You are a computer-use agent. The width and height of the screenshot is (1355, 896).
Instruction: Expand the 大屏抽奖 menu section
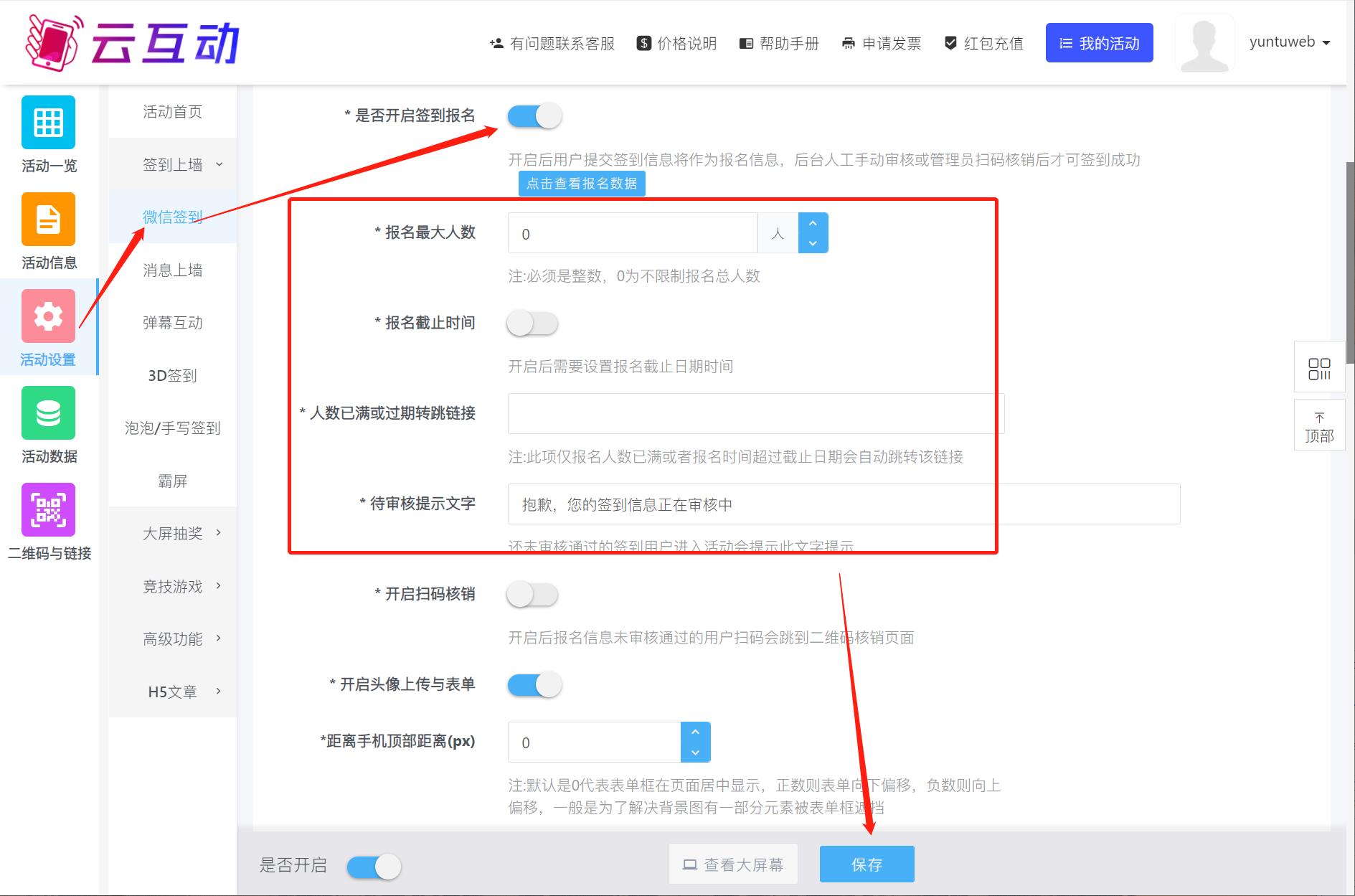[182, 534]
